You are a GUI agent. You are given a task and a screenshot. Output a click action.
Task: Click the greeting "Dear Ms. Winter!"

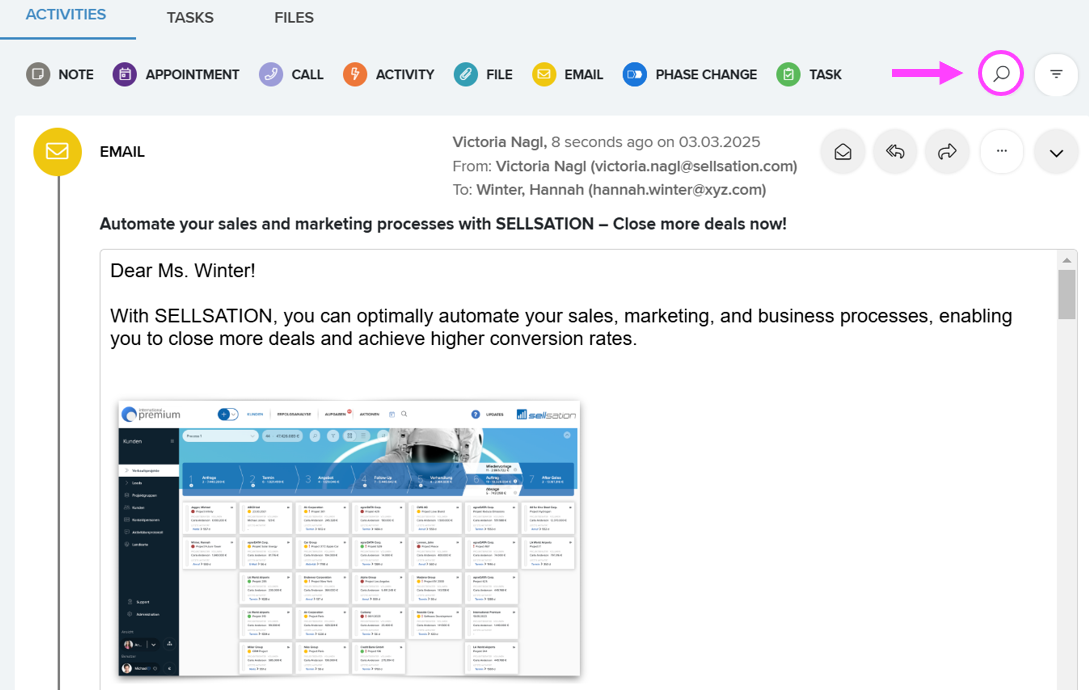click(x=183, y=271)
